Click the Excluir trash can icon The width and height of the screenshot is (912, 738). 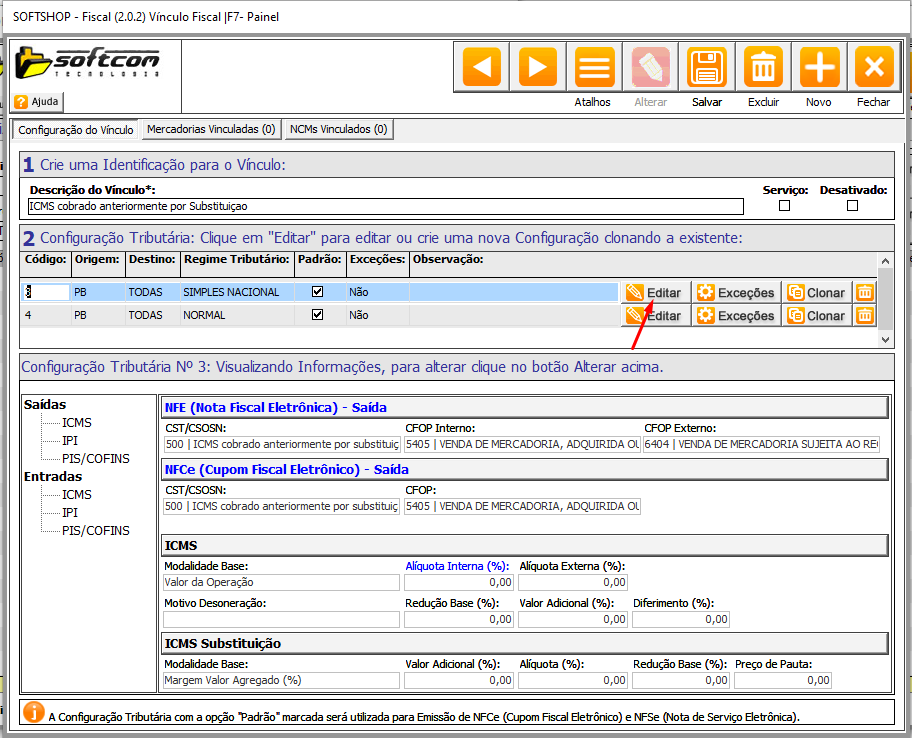click(763, 68)
